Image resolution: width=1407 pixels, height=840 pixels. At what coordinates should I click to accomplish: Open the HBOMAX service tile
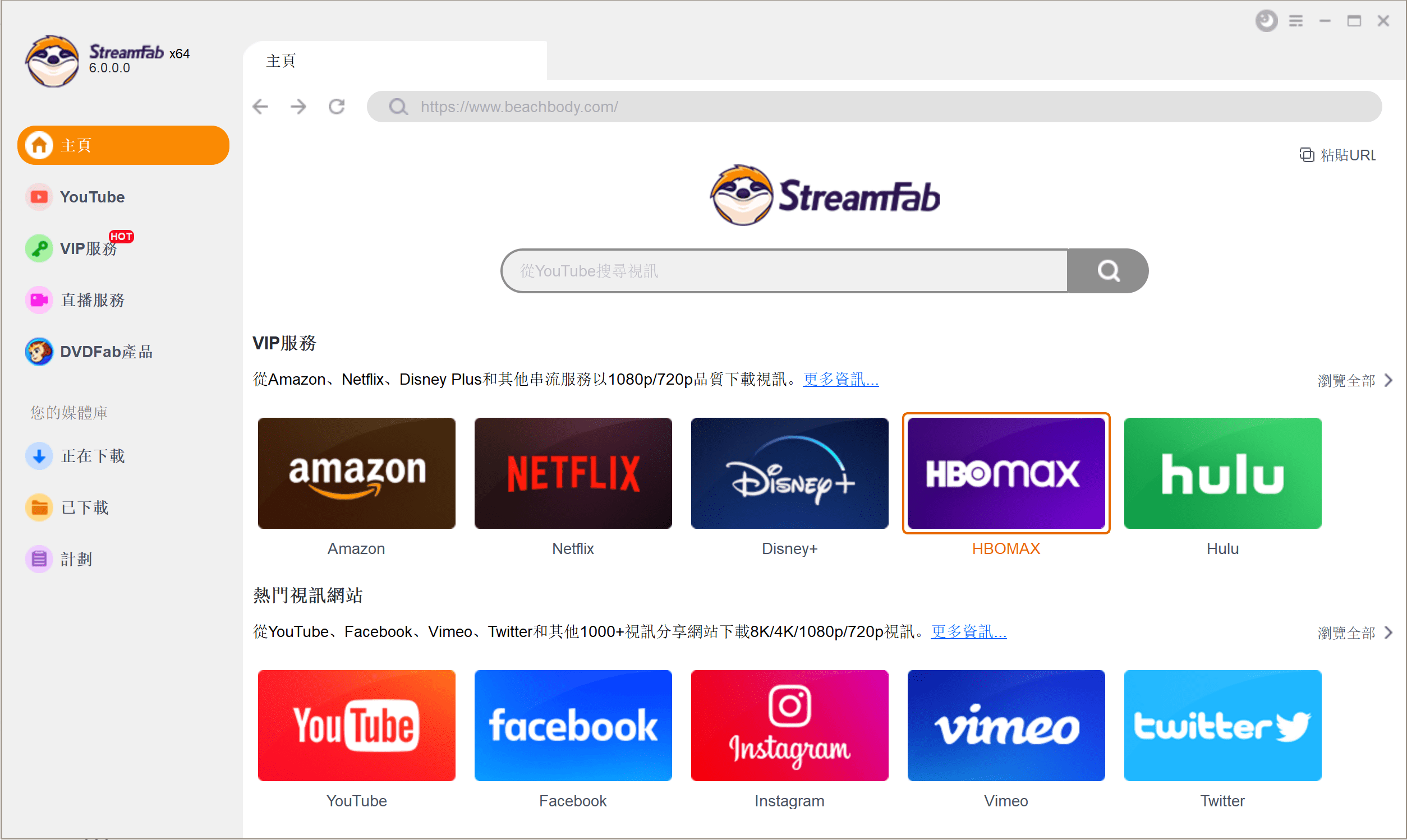coord(1006,473)
